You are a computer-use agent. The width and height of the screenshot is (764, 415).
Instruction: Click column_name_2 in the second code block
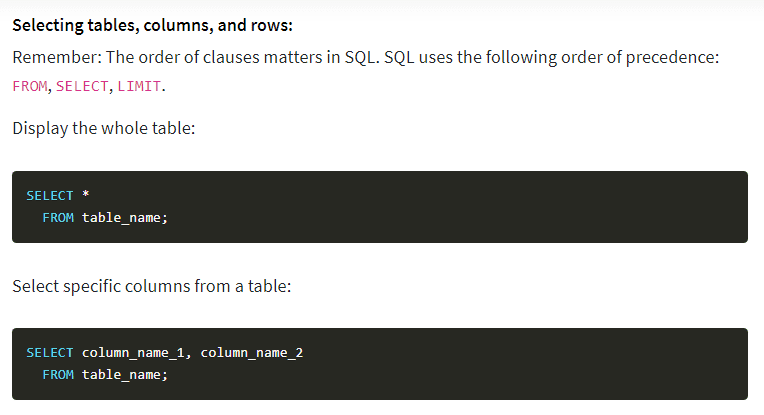(x=252, y=353)
